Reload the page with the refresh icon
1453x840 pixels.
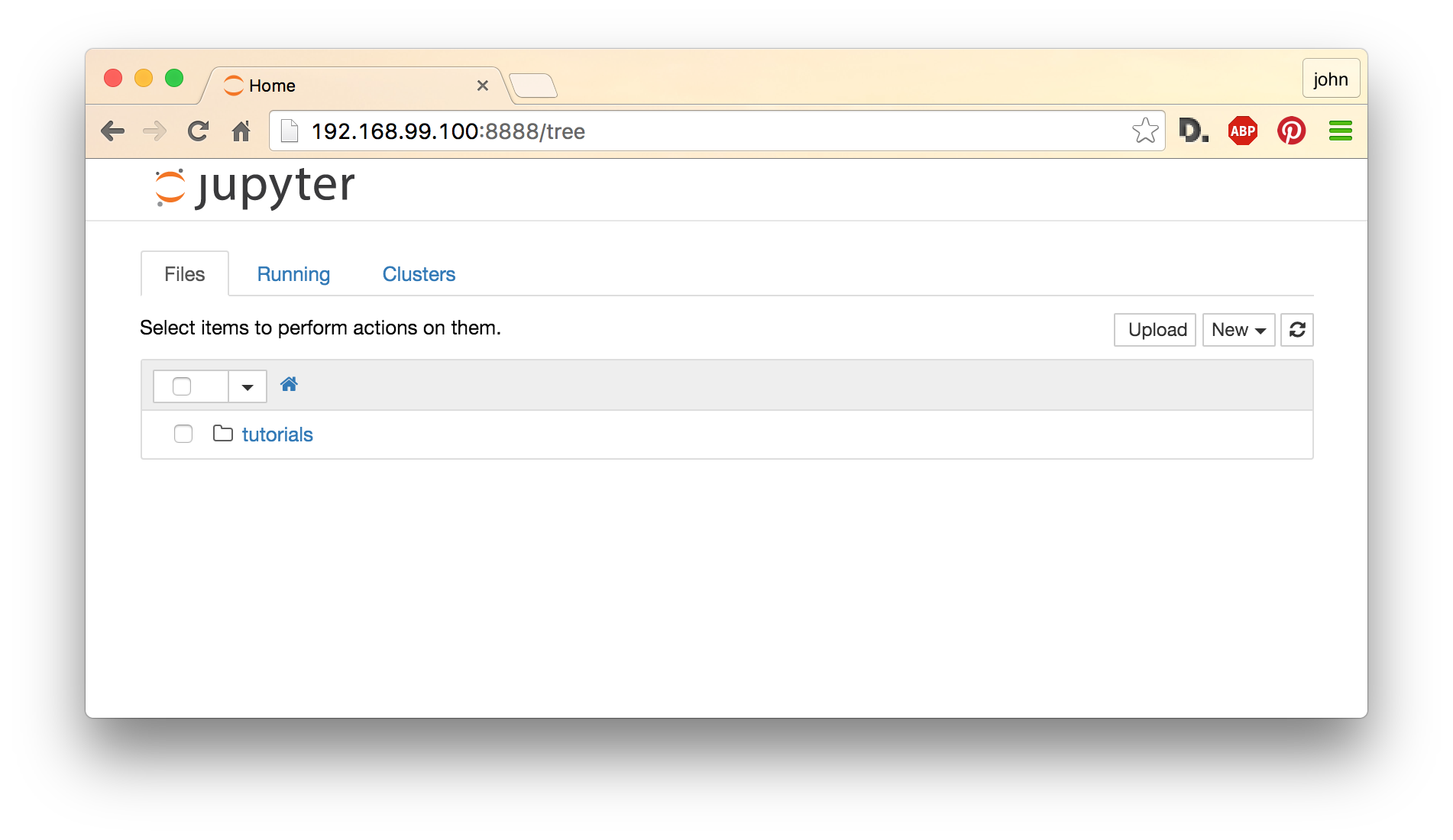coord(198,131)
